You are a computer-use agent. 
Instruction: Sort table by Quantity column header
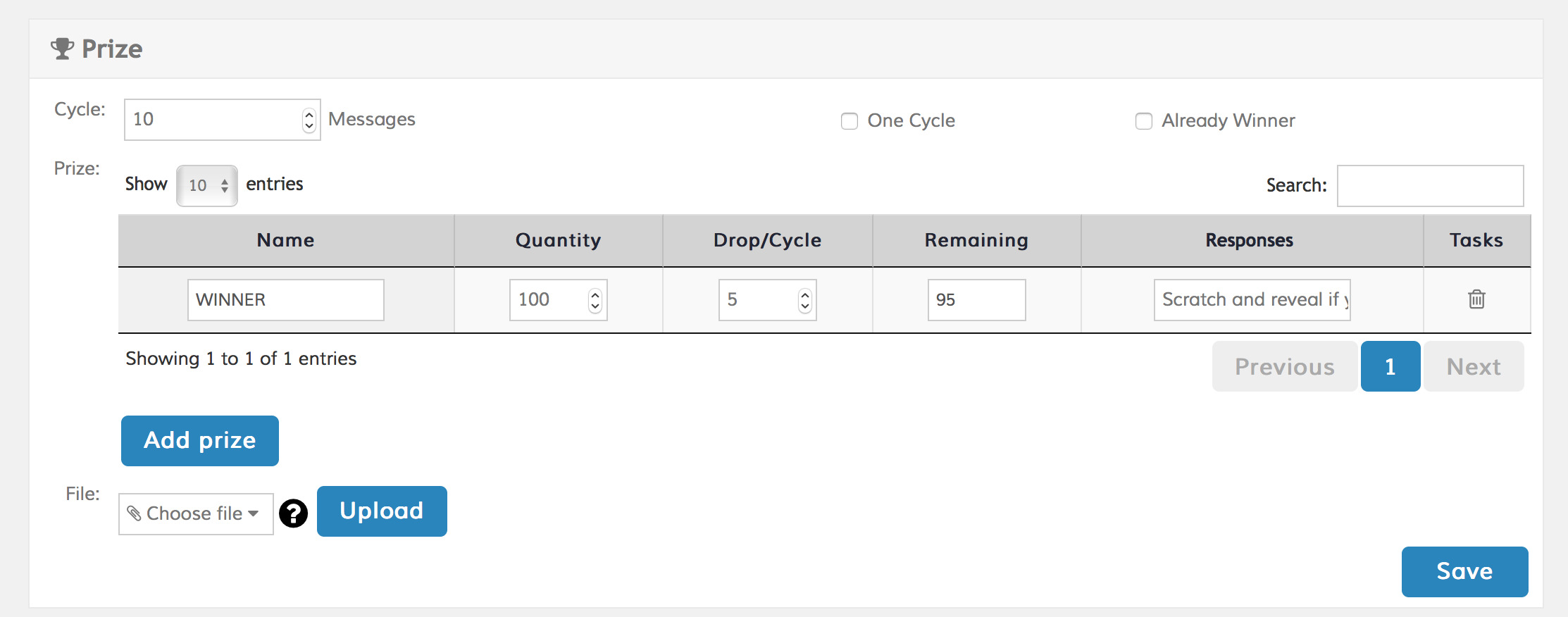[x=558, y=240]
